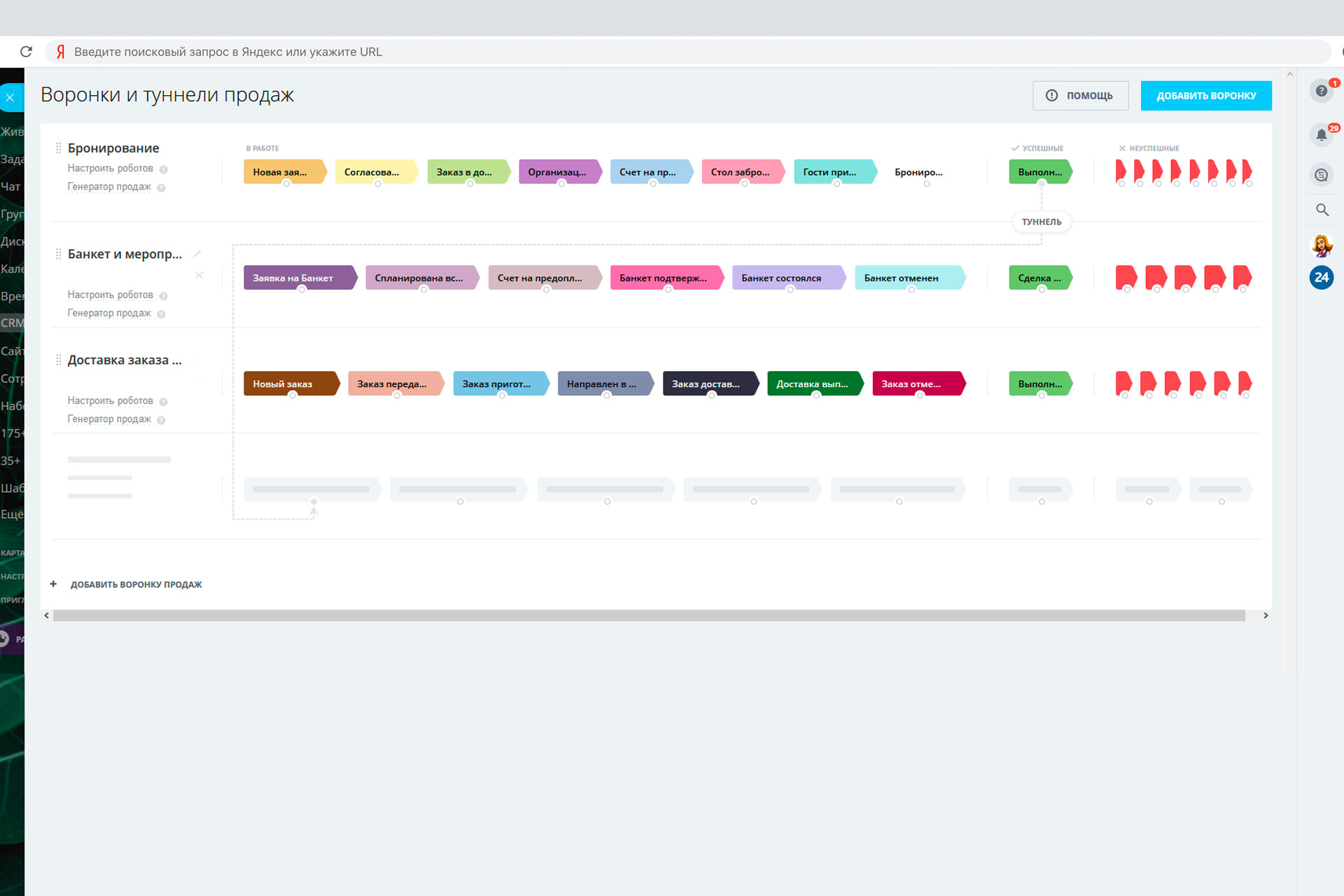Click the pencil edit icon for Банкет funnel
Image resolution: width=1344 pixels, height=896 pixels.
[197, 254]
